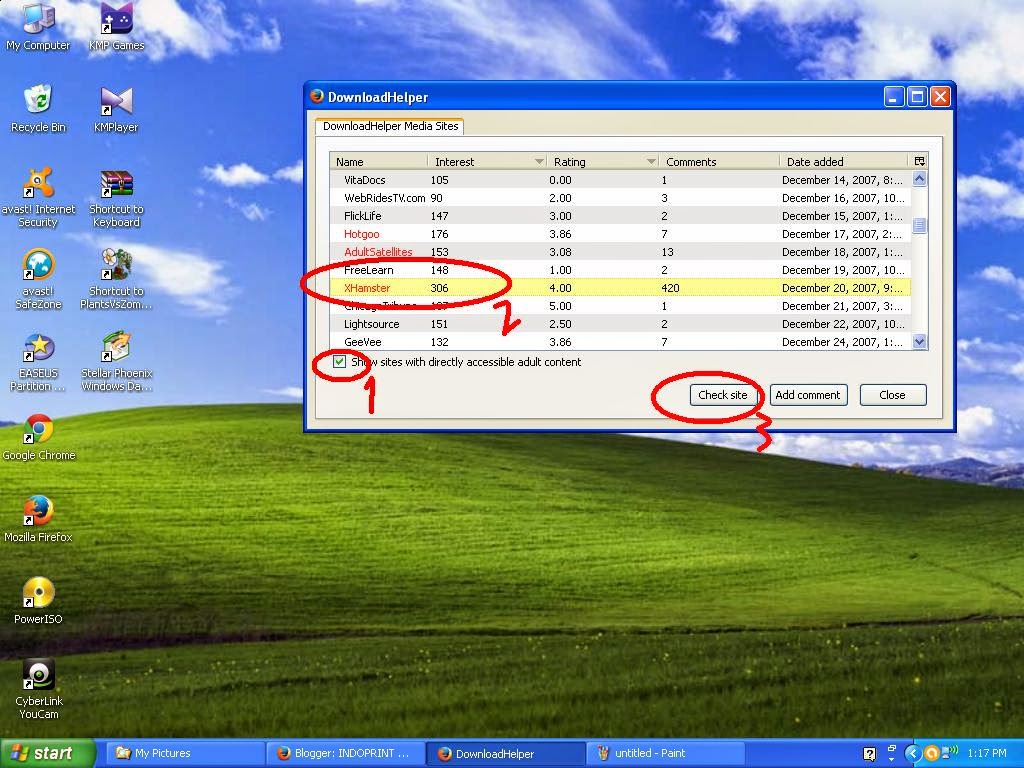The height and width of the screenshot is (768, 1024).
Task: Sort by Rating column header
Action: pyautogui.click(x=602, y=161)
